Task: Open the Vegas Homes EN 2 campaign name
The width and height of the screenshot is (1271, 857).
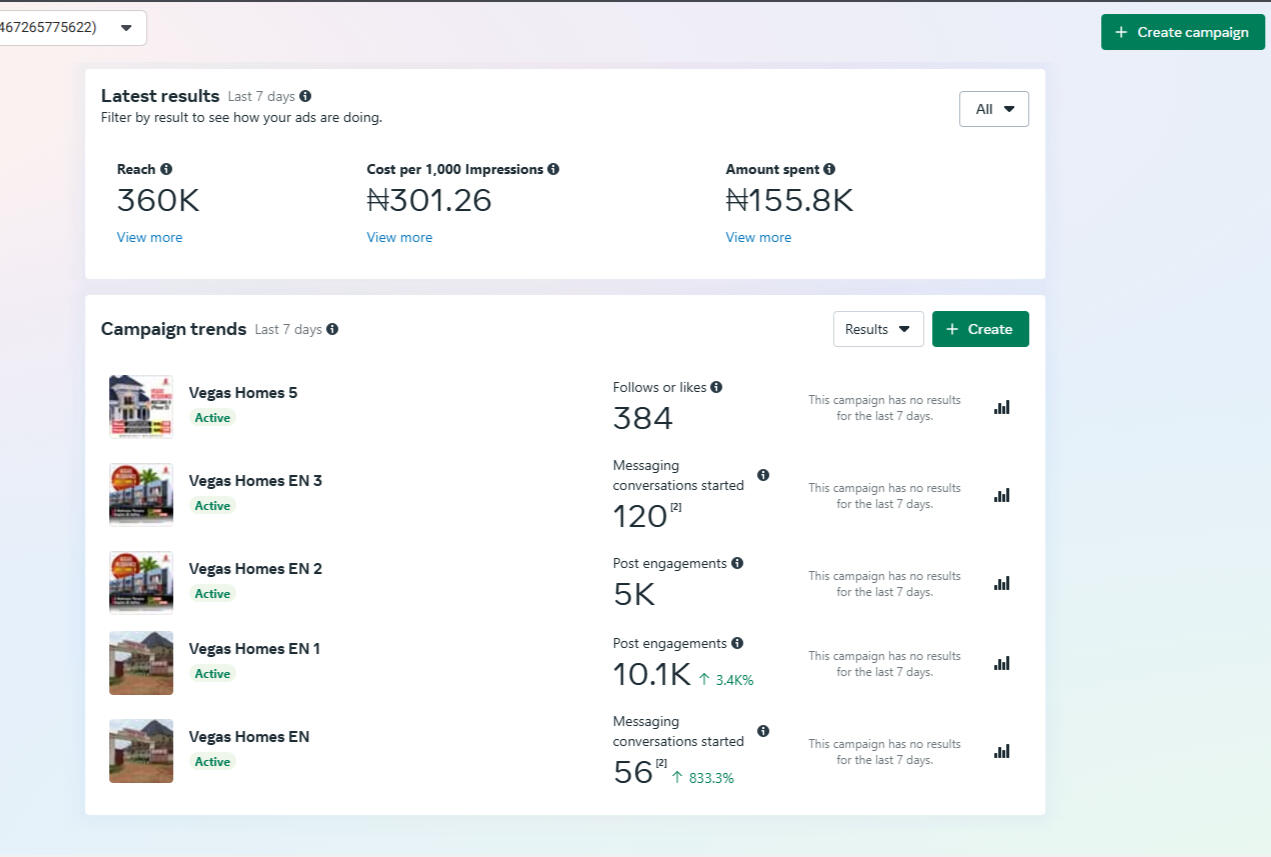Action: (x=255, y=568)
